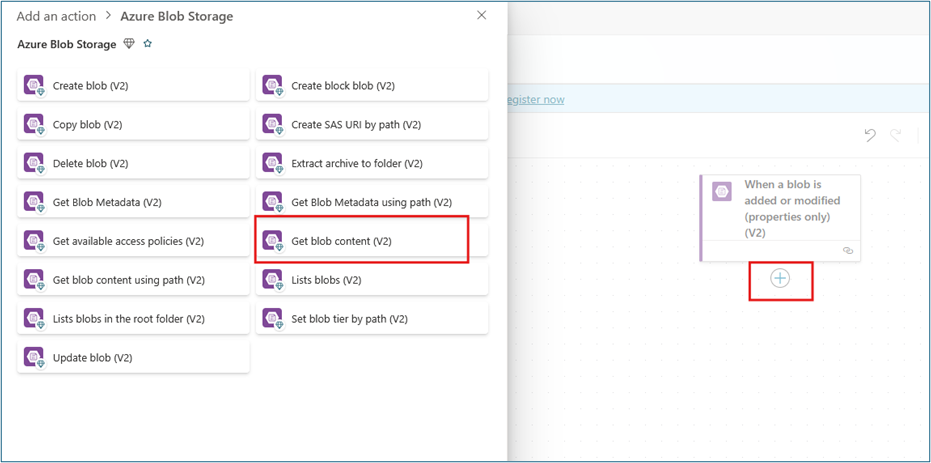The image size is (931, 463).
Task: Click the Azure Blob Storage breadcrumb title
Action: (x=176, y=17)
